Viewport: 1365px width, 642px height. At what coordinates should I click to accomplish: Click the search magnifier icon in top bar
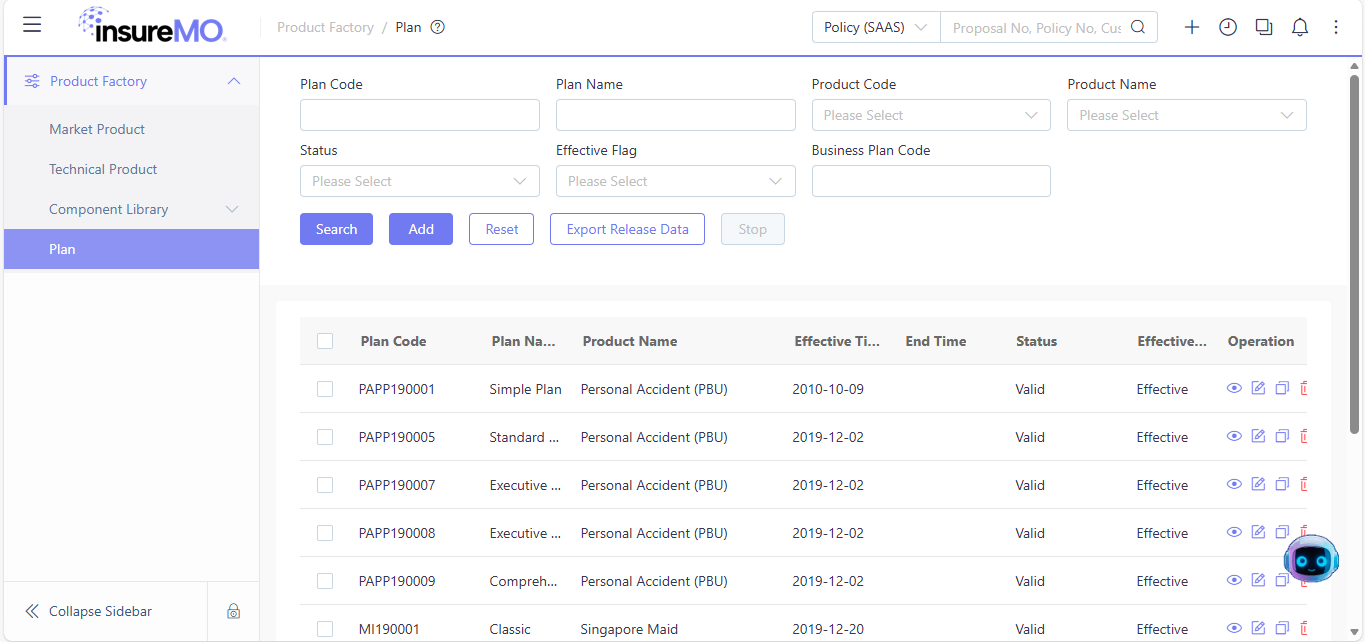click(x=1138, y=27)
